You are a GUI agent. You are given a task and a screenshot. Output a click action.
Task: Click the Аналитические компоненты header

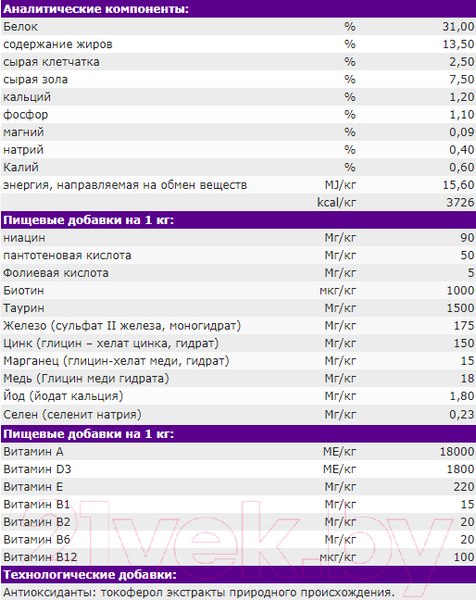96,9
